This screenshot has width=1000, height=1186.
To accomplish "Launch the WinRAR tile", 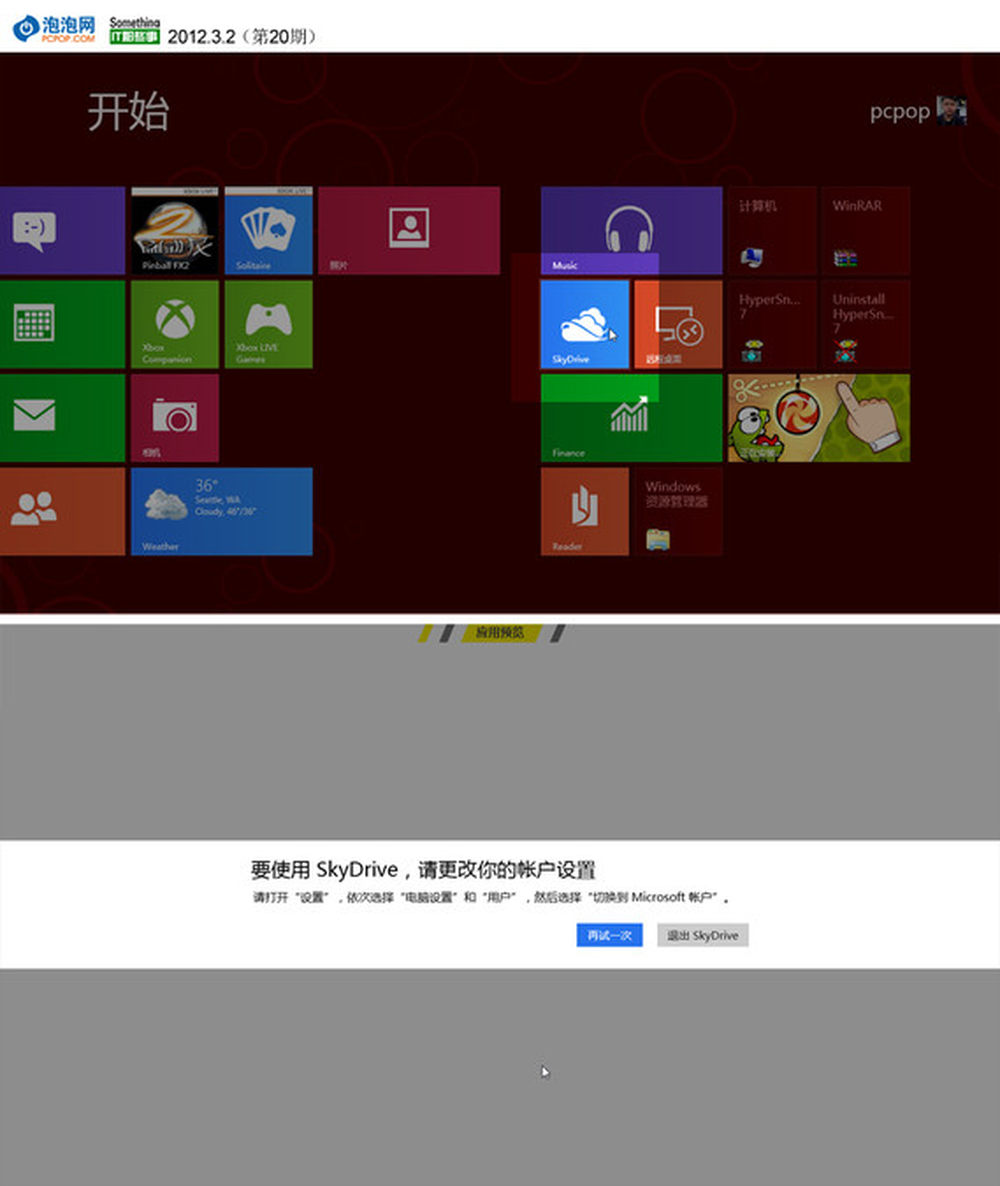I will coord(866,231).
